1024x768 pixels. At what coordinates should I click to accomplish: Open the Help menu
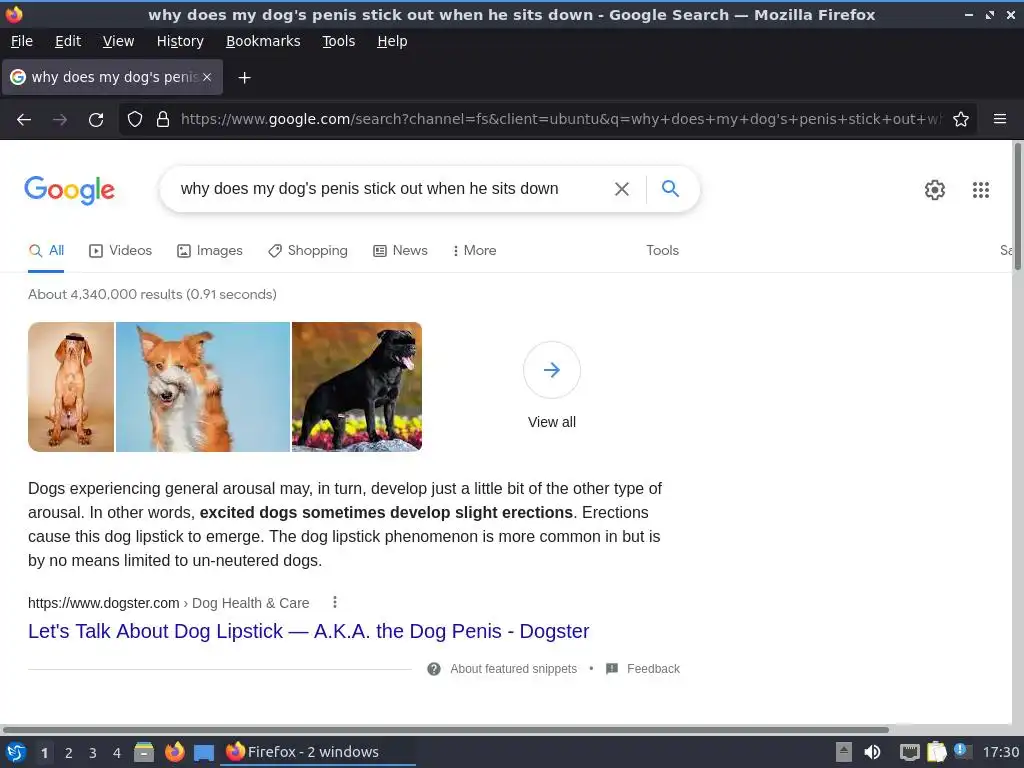392,41
